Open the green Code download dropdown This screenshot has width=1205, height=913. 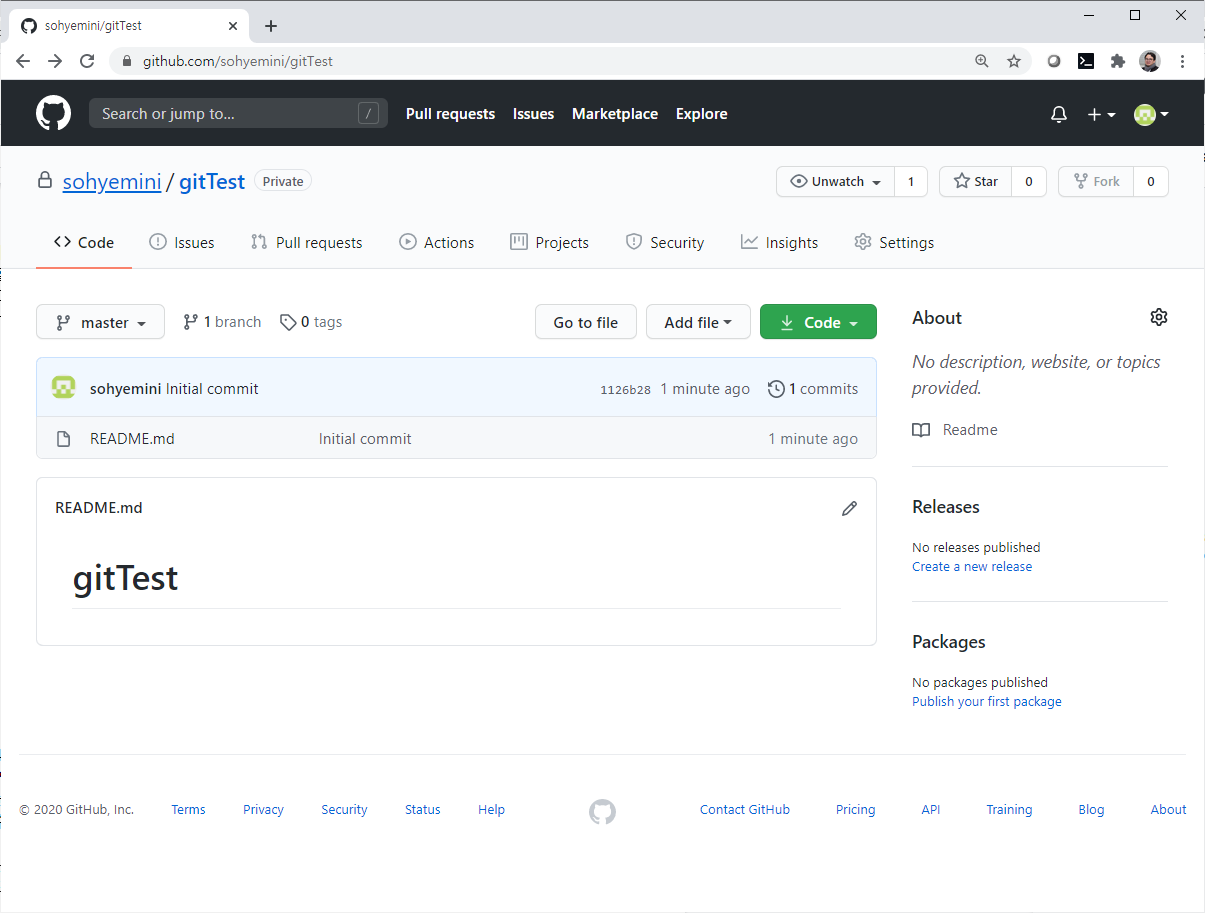coord(818,322)
